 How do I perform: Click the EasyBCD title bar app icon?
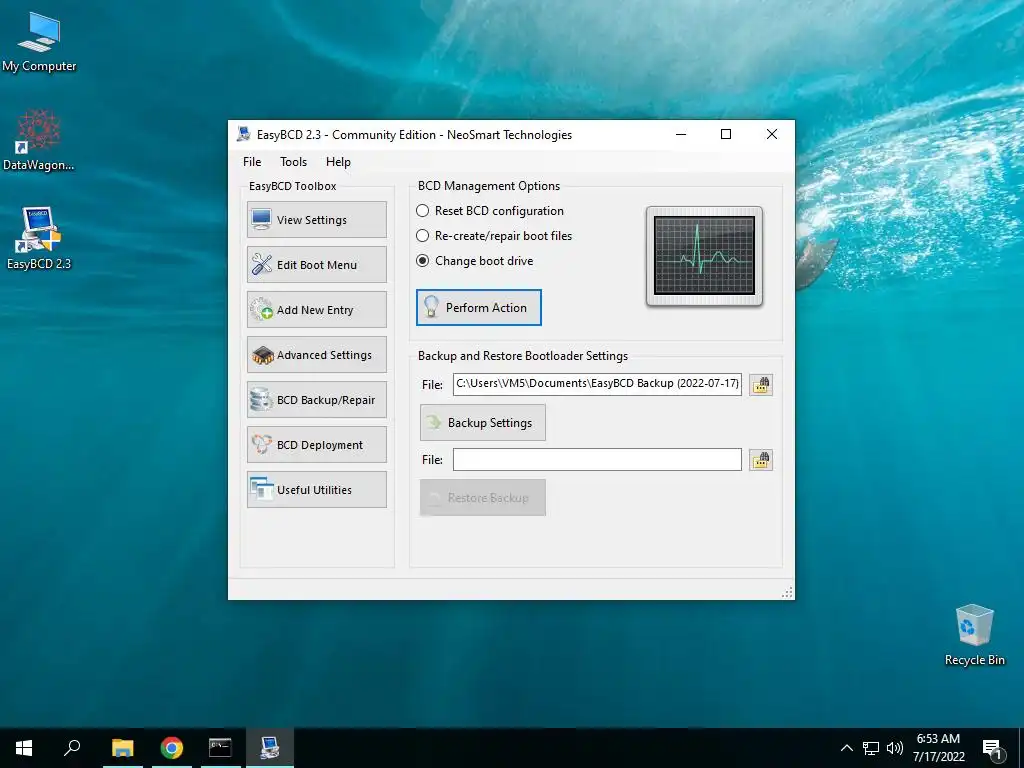[244, 135]
